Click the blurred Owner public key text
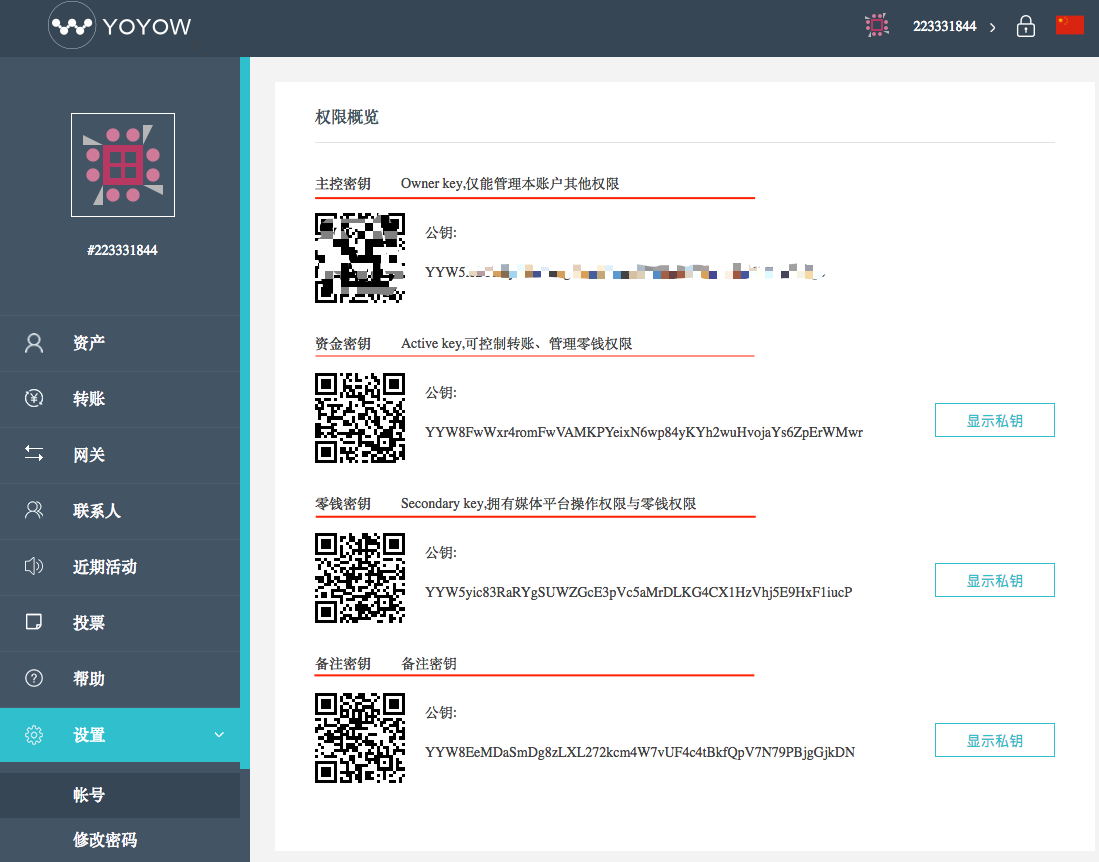Viewport: 1099px width, 862px height. 625,272
